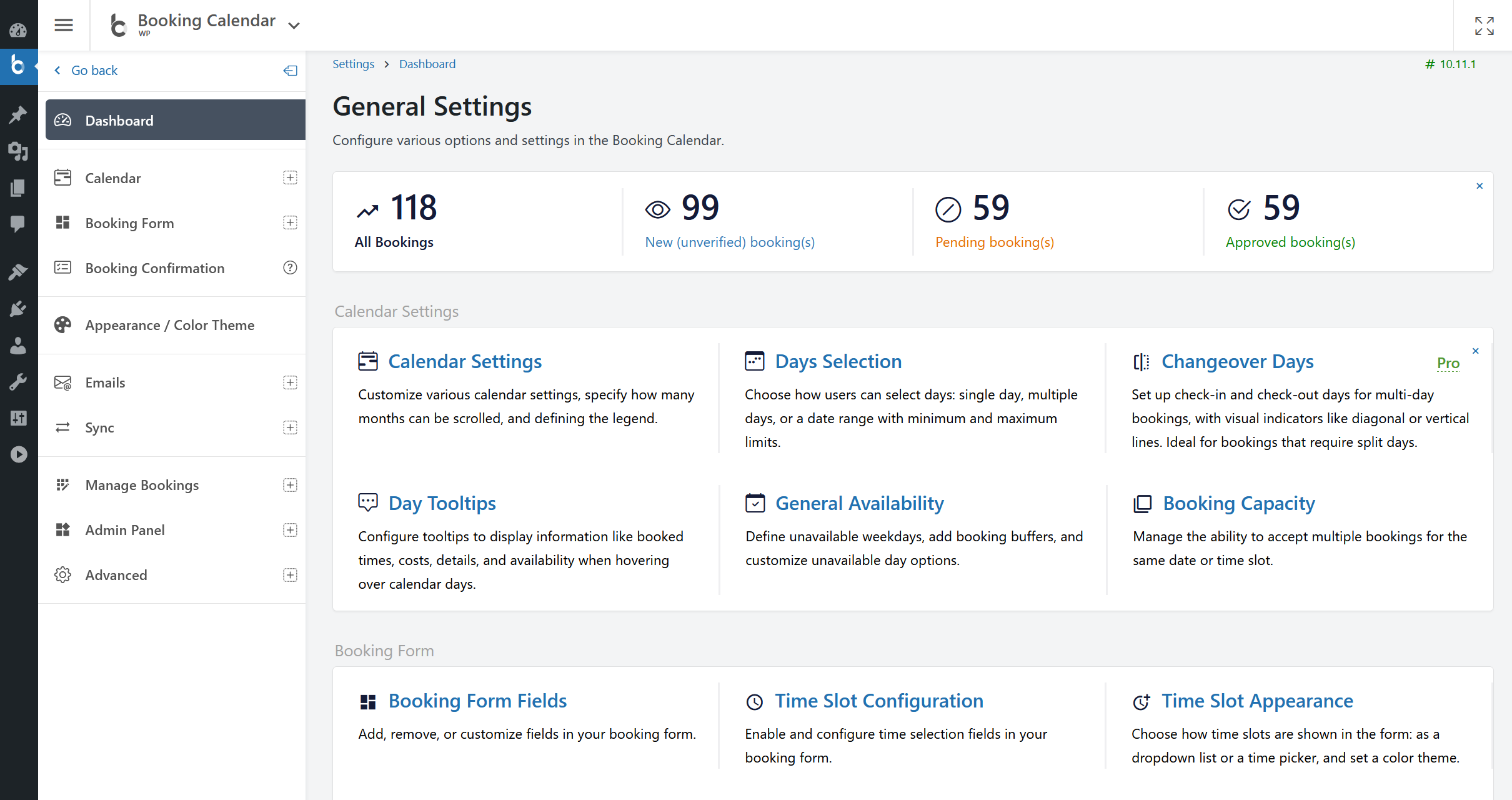The image size is (1512, 800).
Task: Toggle fullscreen mode icon
Action: coord(1484,26)
